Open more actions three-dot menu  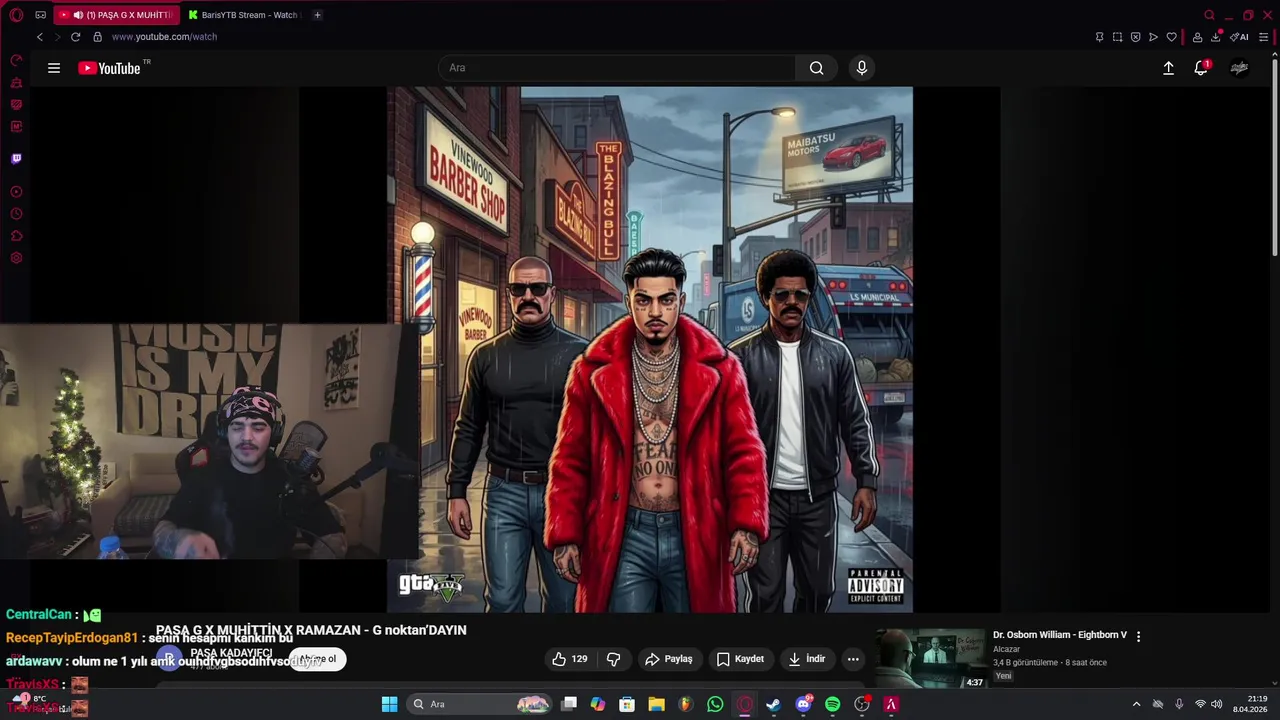[853, 659]
